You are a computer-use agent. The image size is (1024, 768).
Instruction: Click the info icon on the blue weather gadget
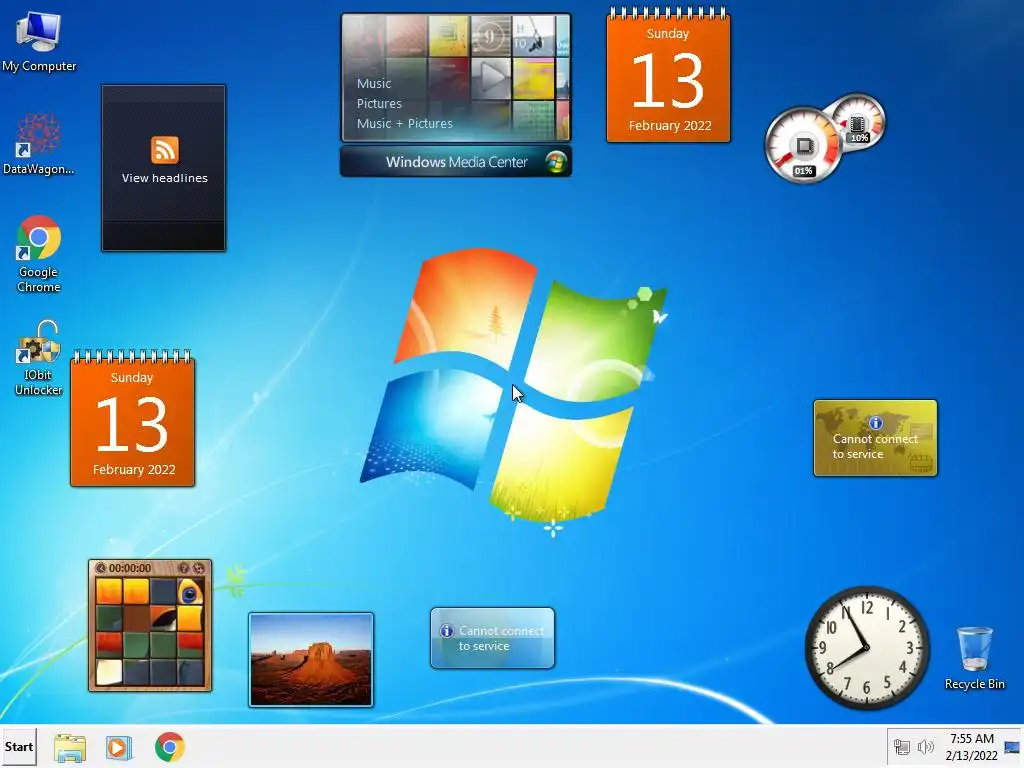coord(447,631)
